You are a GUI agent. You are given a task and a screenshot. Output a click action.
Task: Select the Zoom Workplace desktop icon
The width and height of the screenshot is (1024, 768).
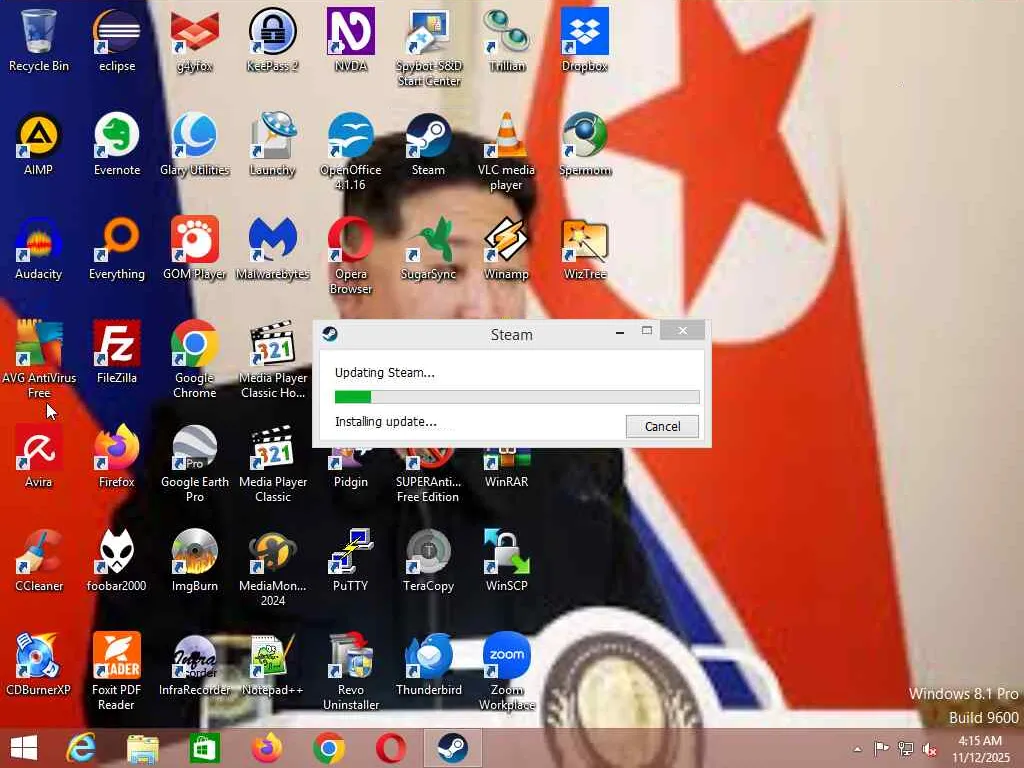506,671
